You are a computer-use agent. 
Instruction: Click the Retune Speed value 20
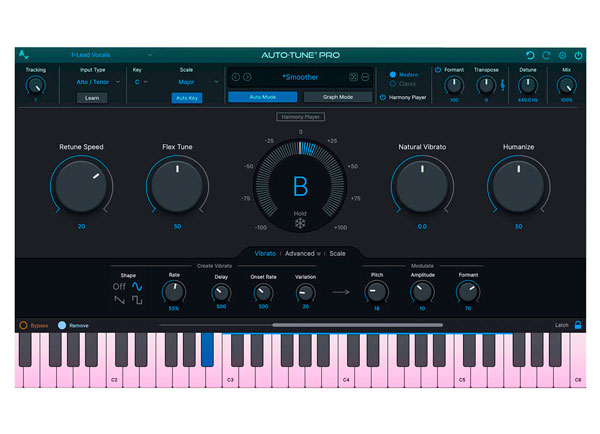[x=82, y=227]
